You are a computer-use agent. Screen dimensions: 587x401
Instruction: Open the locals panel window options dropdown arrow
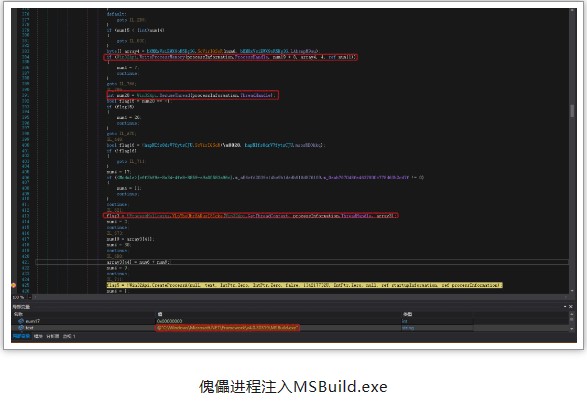pos(565,307)
